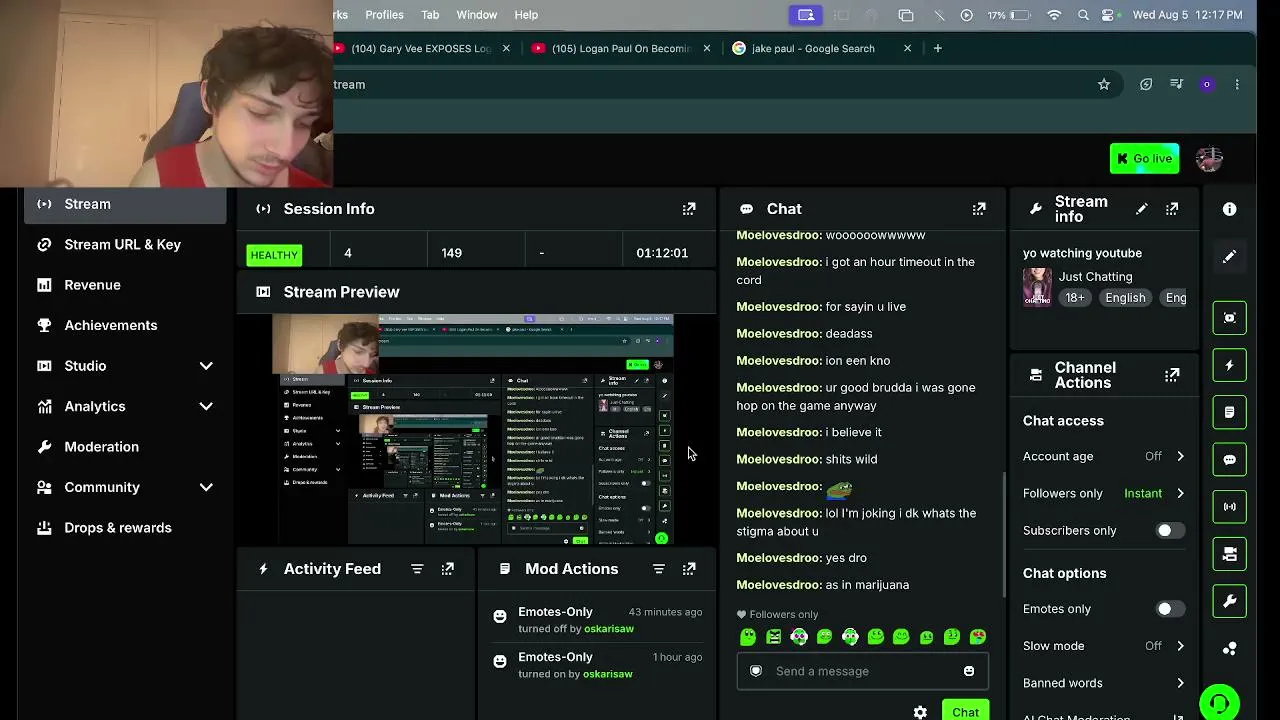Open the Window menu
Viewport: 1280px width, 720px height.
tap(477, 15)
